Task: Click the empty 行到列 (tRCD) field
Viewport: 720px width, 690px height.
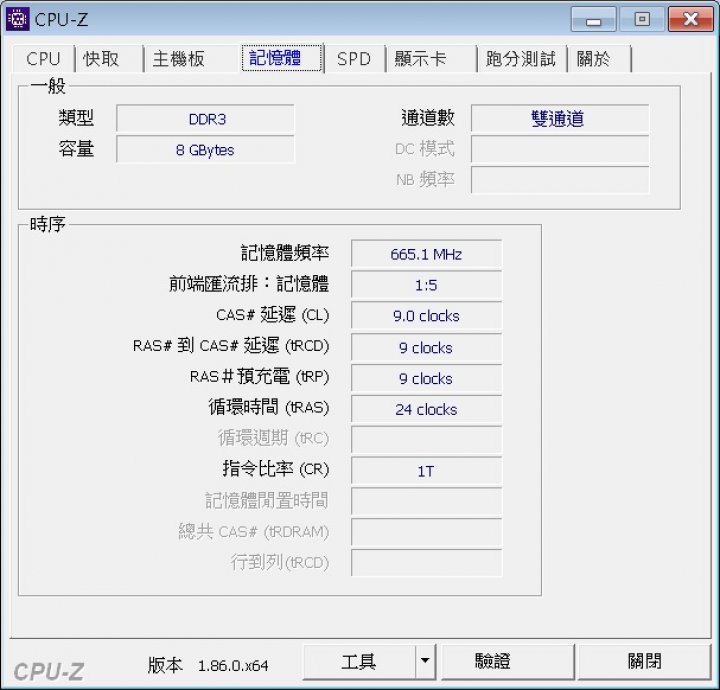Action: click(426, 562)
